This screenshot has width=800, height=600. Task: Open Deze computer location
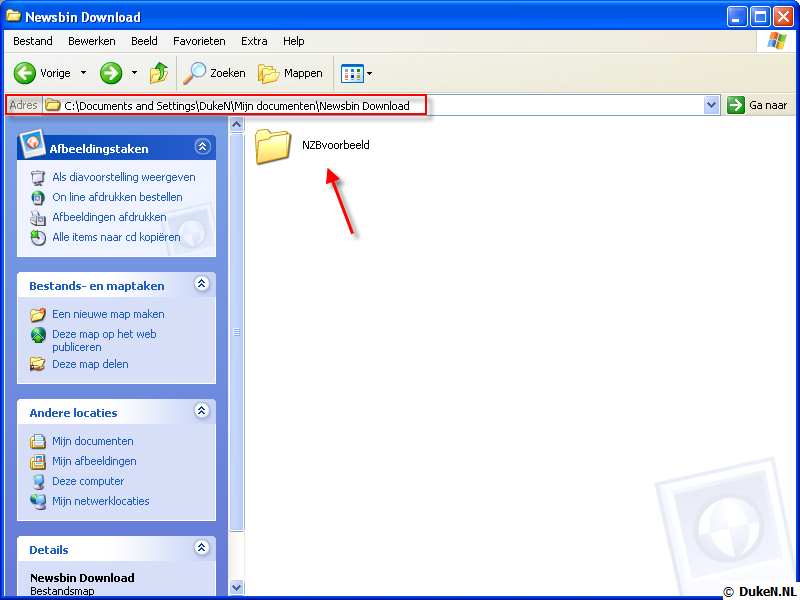[x=88, y=481]
